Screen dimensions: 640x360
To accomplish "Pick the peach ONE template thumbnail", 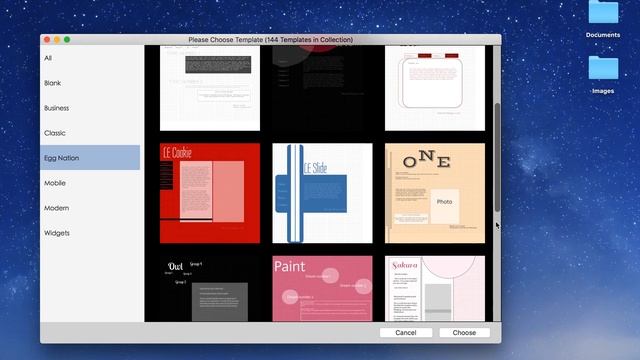I will coord(435,193).
